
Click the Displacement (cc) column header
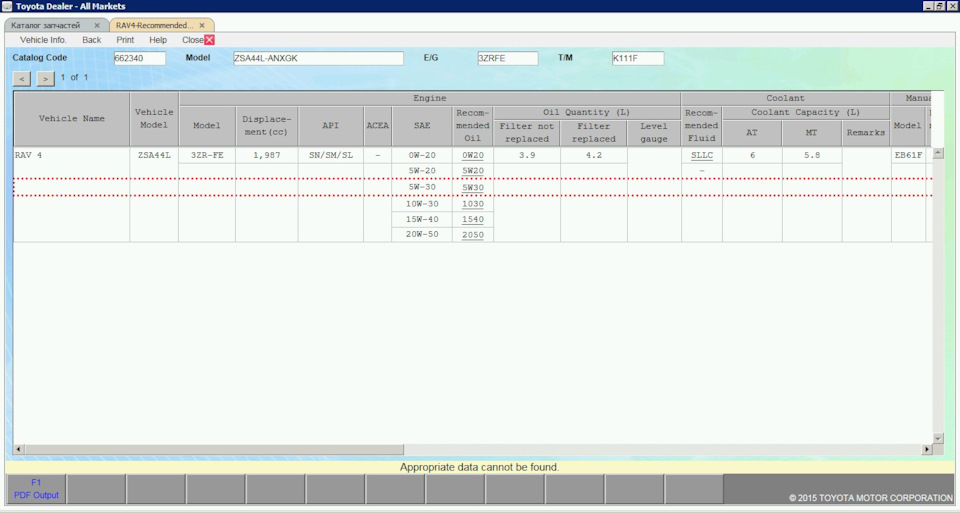coord(267,125)
